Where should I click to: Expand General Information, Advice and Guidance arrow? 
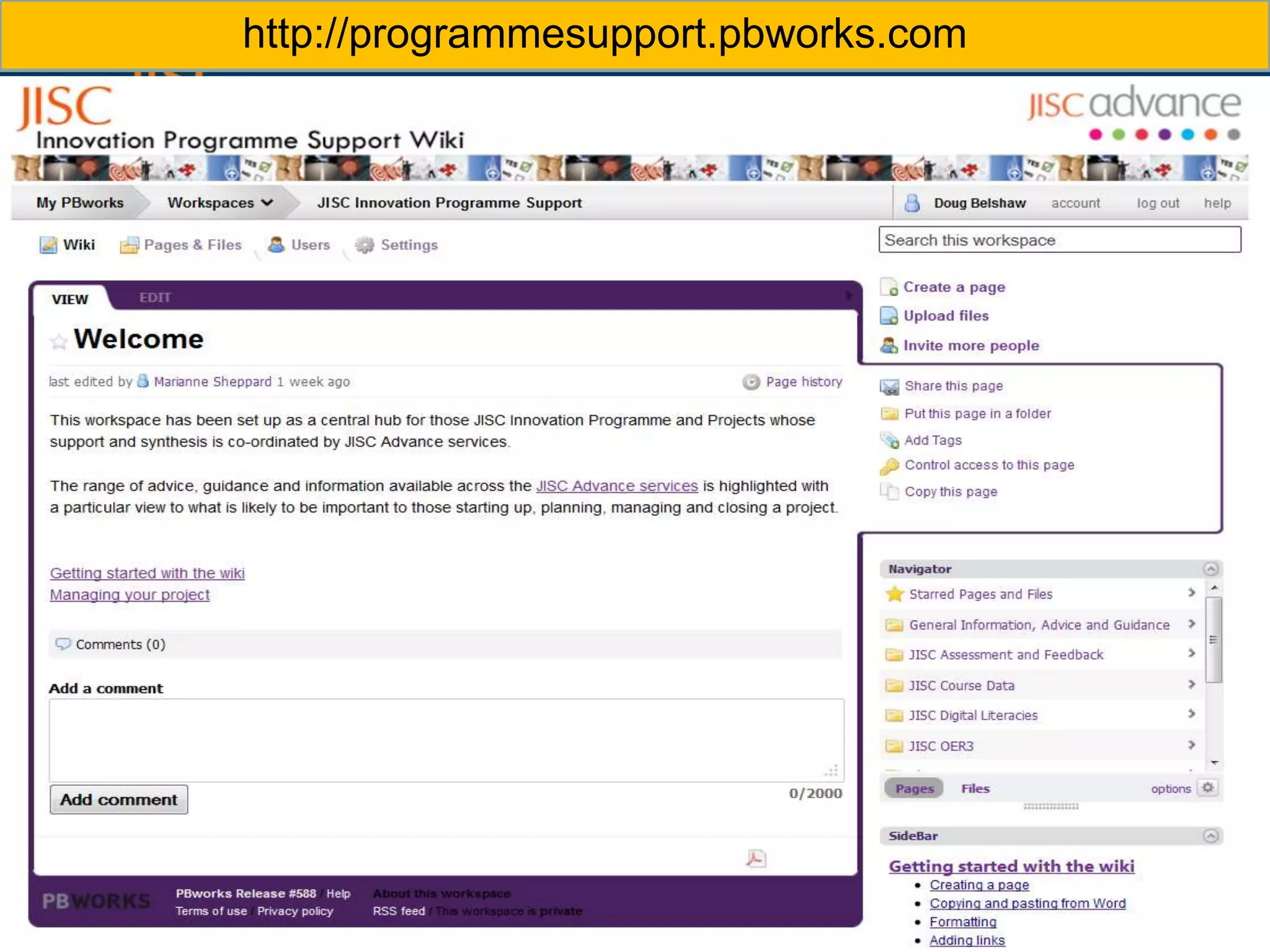tap(1191, 624)
